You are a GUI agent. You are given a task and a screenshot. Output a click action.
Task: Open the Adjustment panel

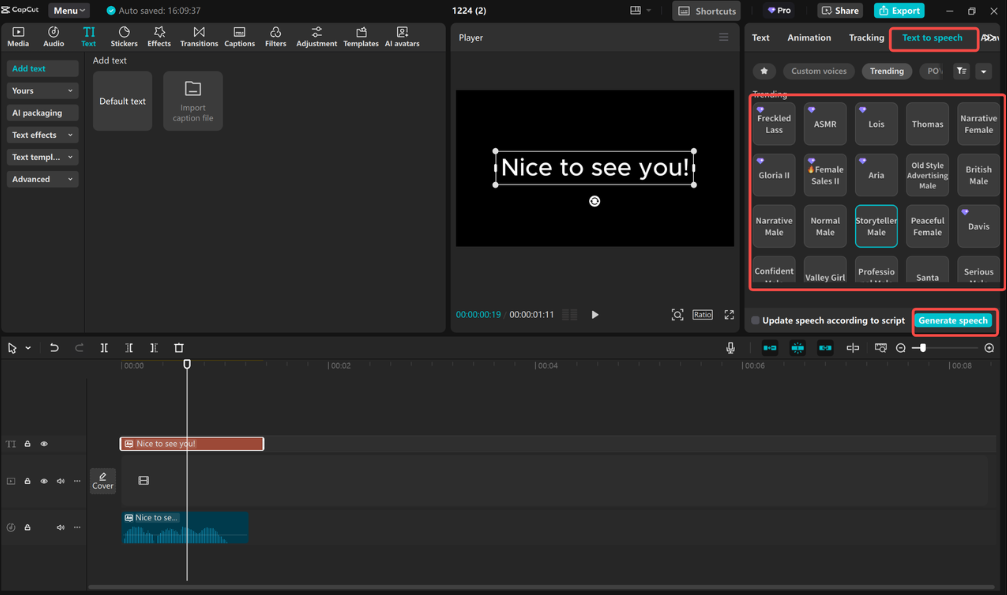316,37
